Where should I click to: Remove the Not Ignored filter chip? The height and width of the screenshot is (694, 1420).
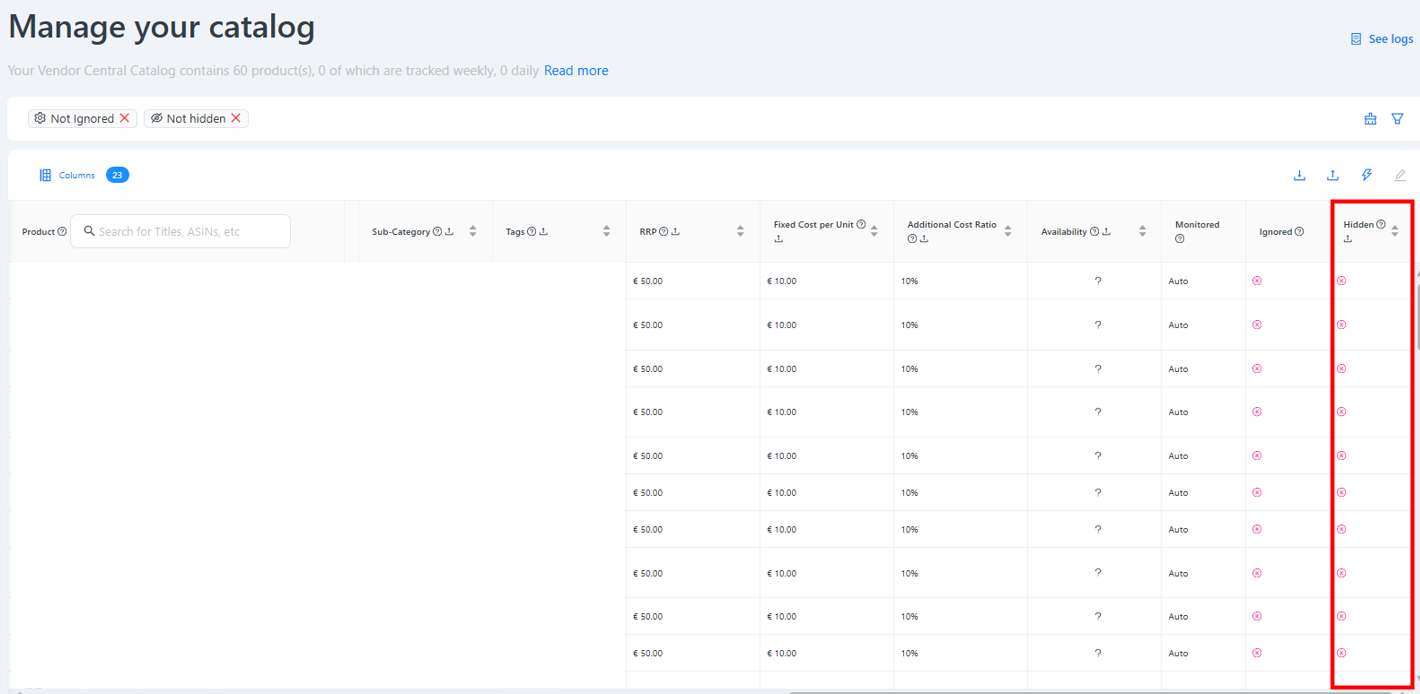tap(125, 118)
